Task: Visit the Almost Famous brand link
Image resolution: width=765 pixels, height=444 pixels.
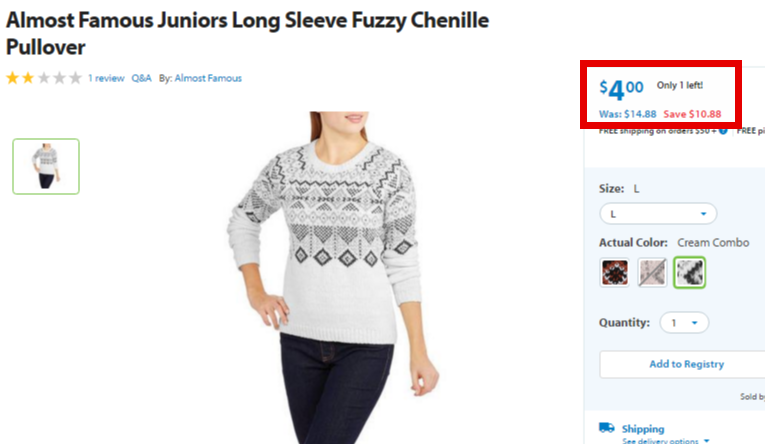Action: point(208,78)
